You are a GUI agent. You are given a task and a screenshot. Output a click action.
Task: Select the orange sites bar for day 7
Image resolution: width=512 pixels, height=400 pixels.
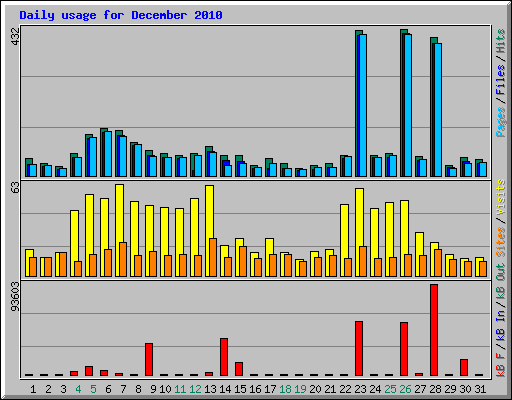pos(123,259)
